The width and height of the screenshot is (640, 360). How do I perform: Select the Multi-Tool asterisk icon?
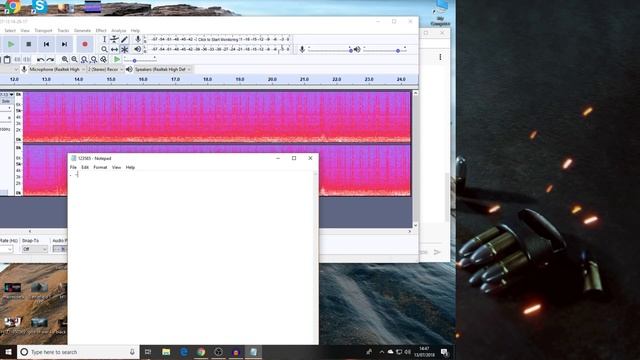click(x=124, y=49)
